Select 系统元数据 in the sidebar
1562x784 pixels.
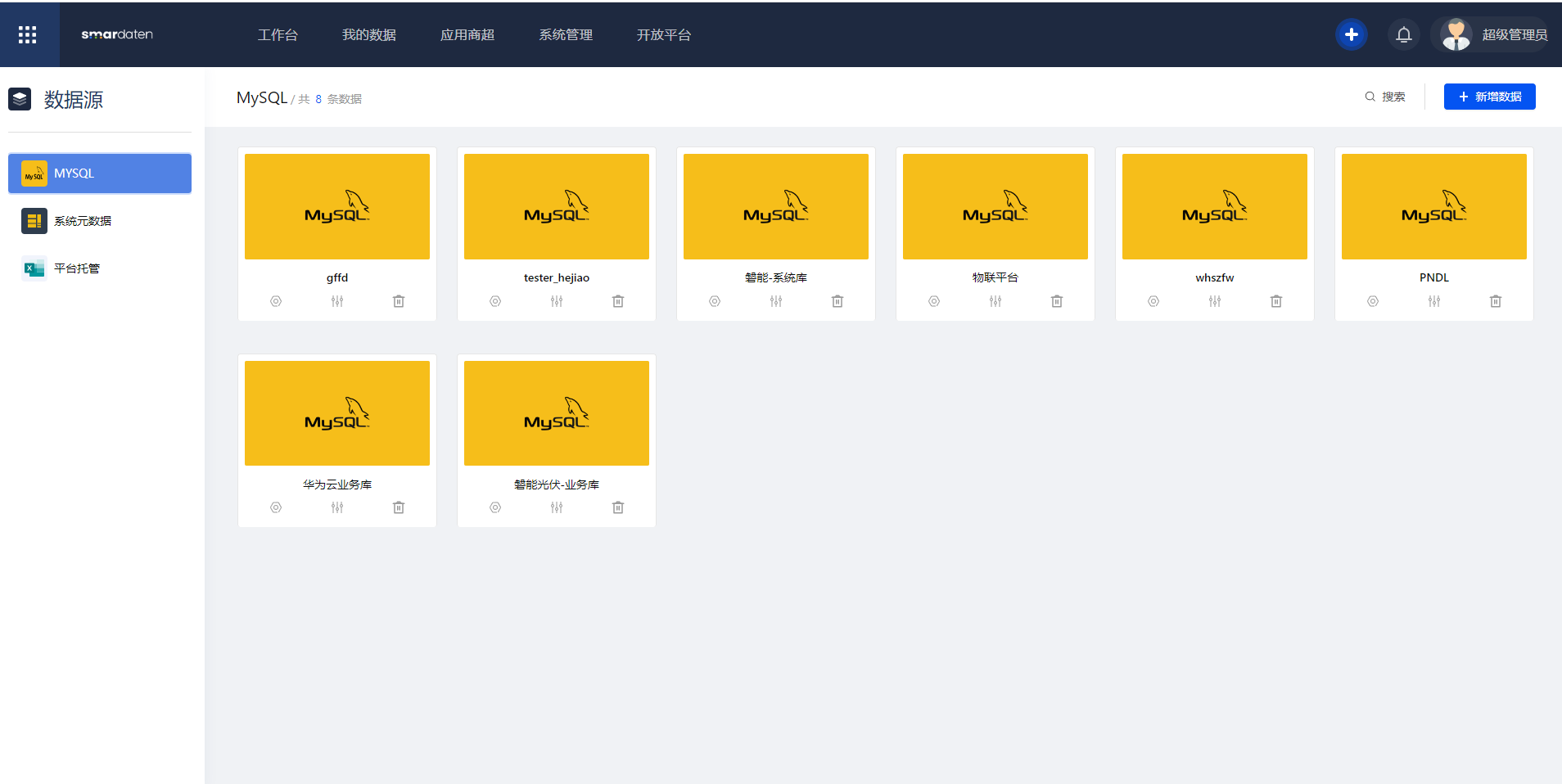(x=100, y=221)
